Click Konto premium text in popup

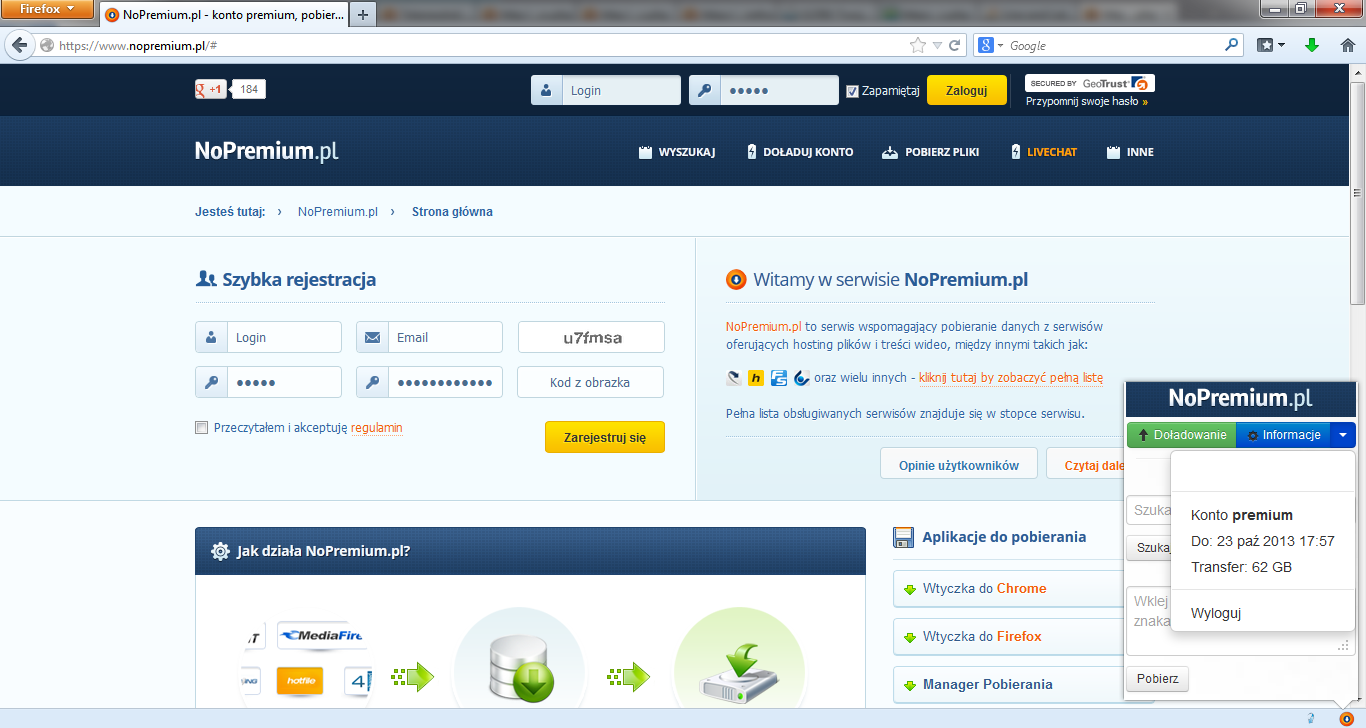tap(1242, 515)
